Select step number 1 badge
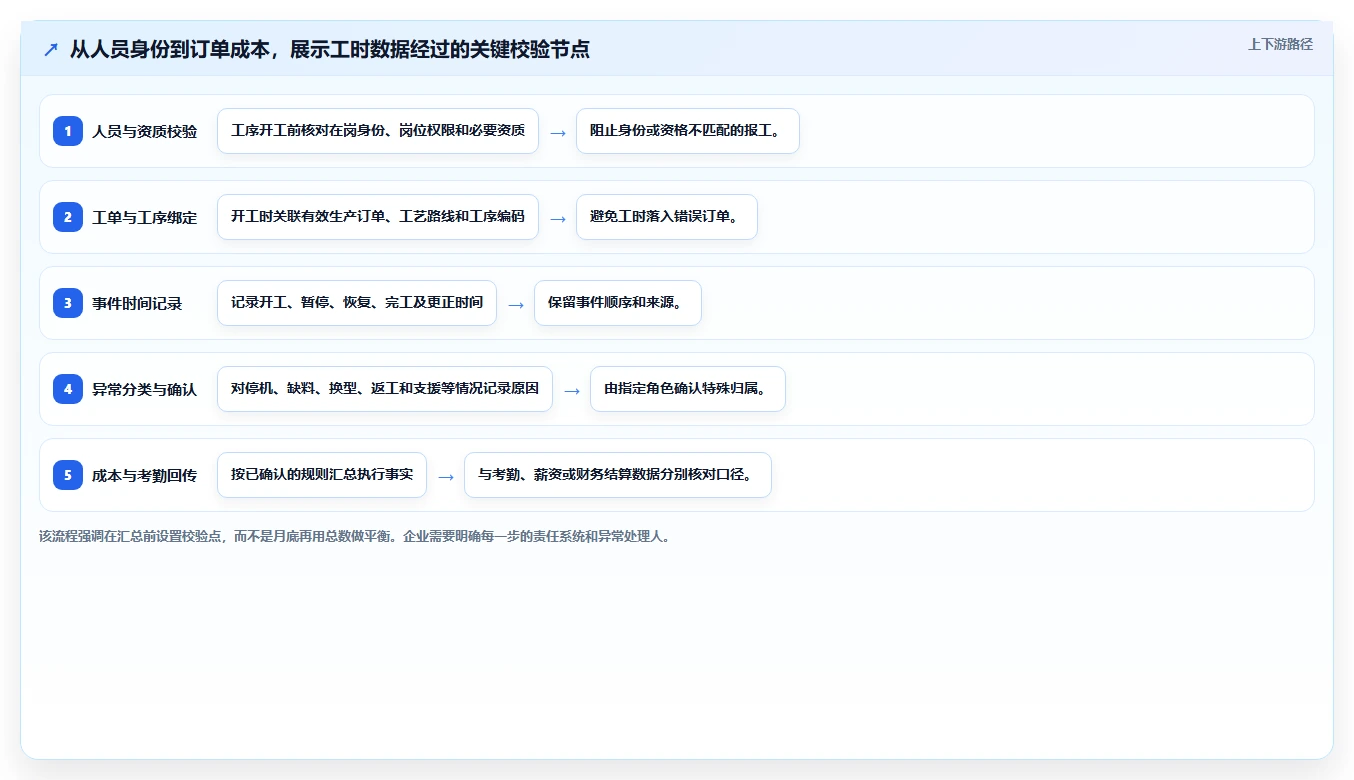The height and width of the screenshot is (780, 1354). [68, 131]
